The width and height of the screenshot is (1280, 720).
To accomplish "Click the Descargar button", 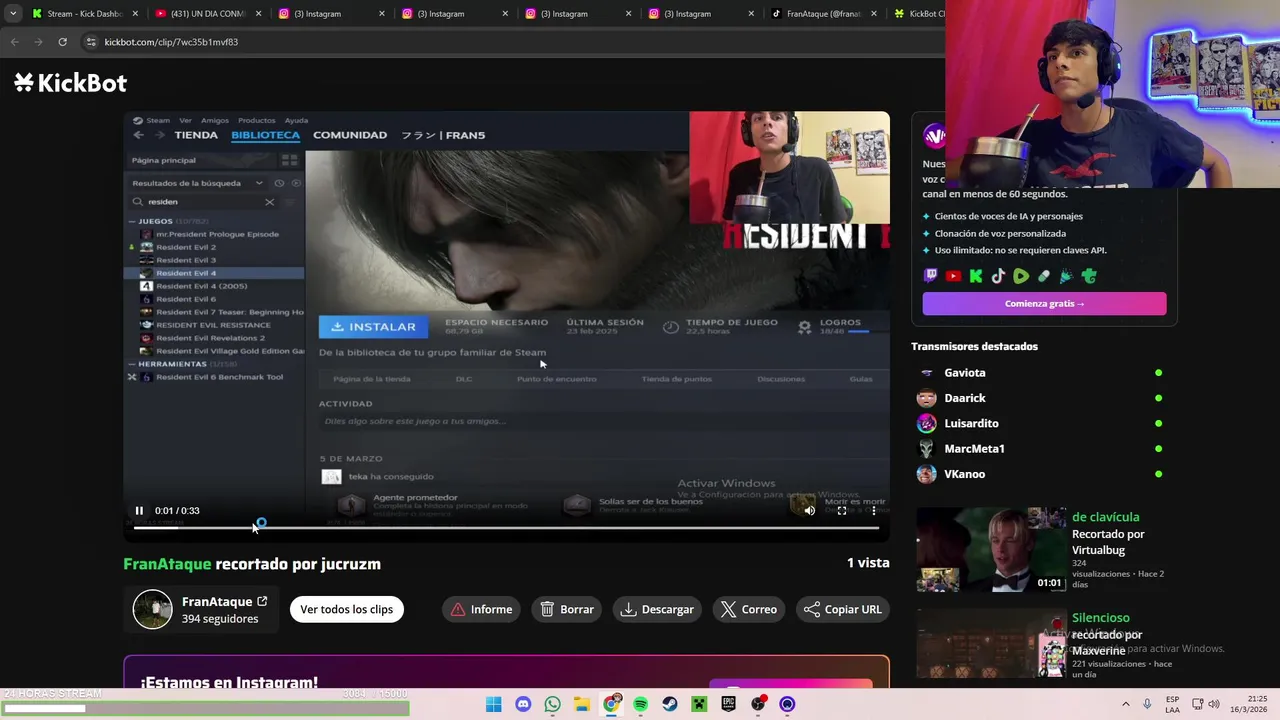I will 657,609.
